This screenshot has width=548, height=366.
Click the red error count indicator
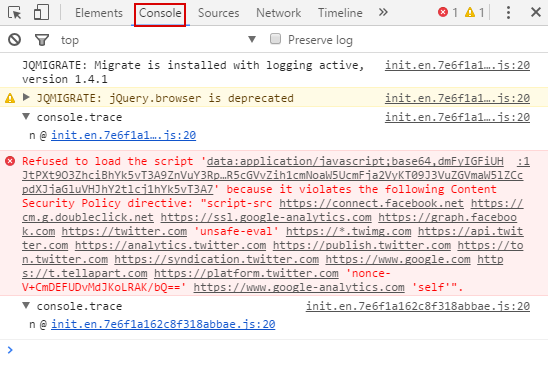pyautogui.click(x=448, y=13)
